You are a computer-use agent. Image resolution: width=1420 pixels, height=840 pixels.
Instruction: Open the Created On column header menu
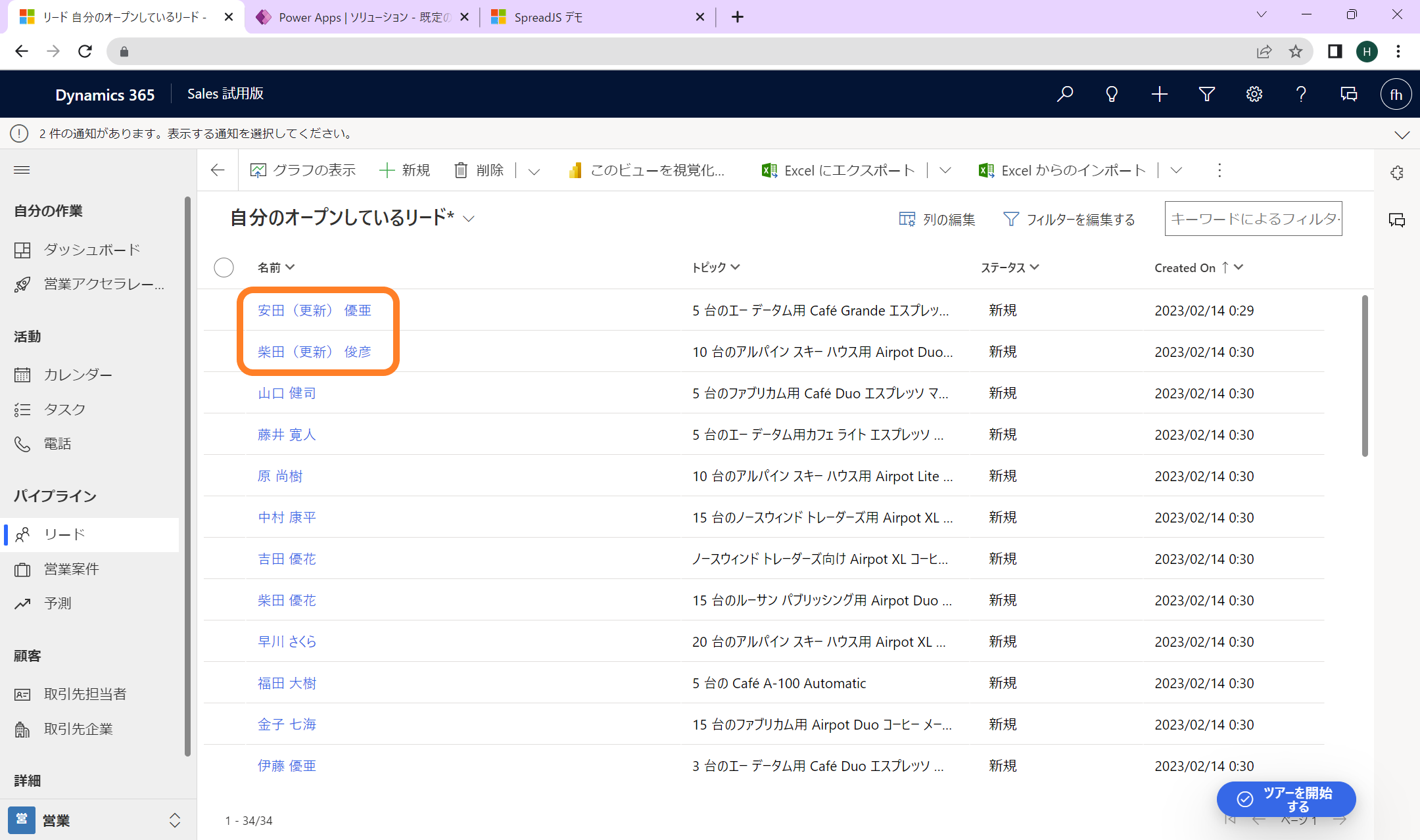coord(1199,268)
